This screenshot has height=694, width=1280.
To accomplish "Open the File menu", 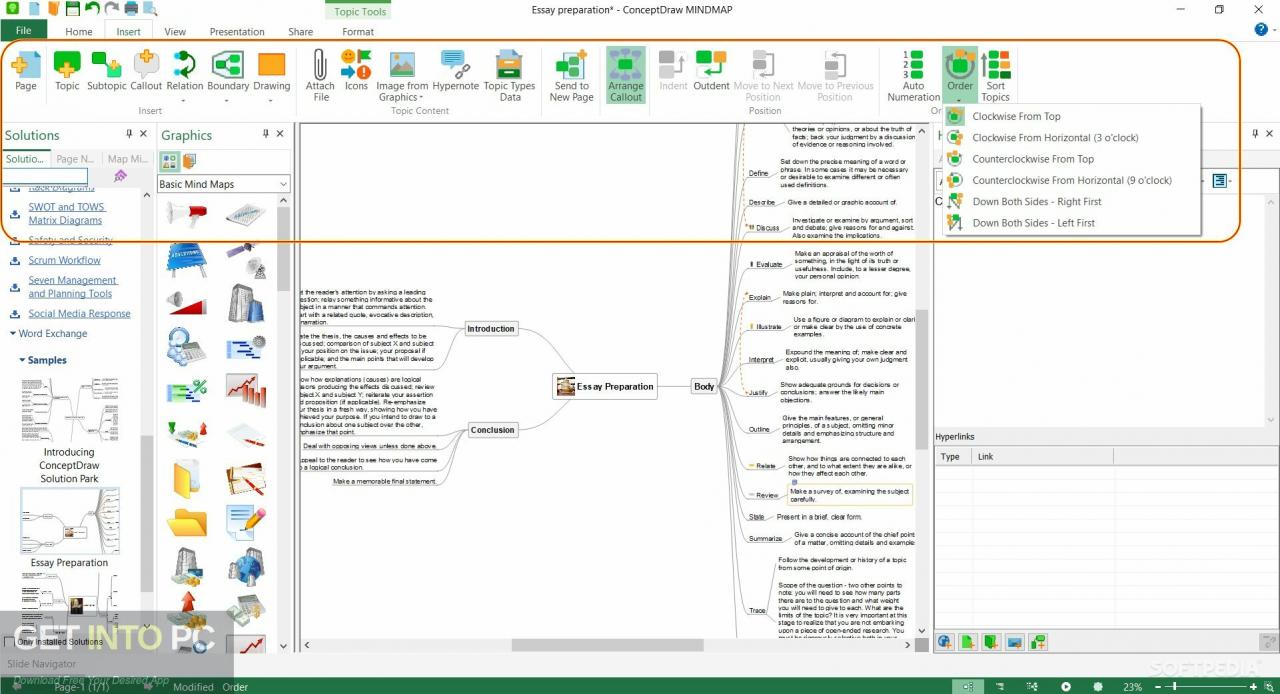I will pyautogui.click(x=23, y=31).
